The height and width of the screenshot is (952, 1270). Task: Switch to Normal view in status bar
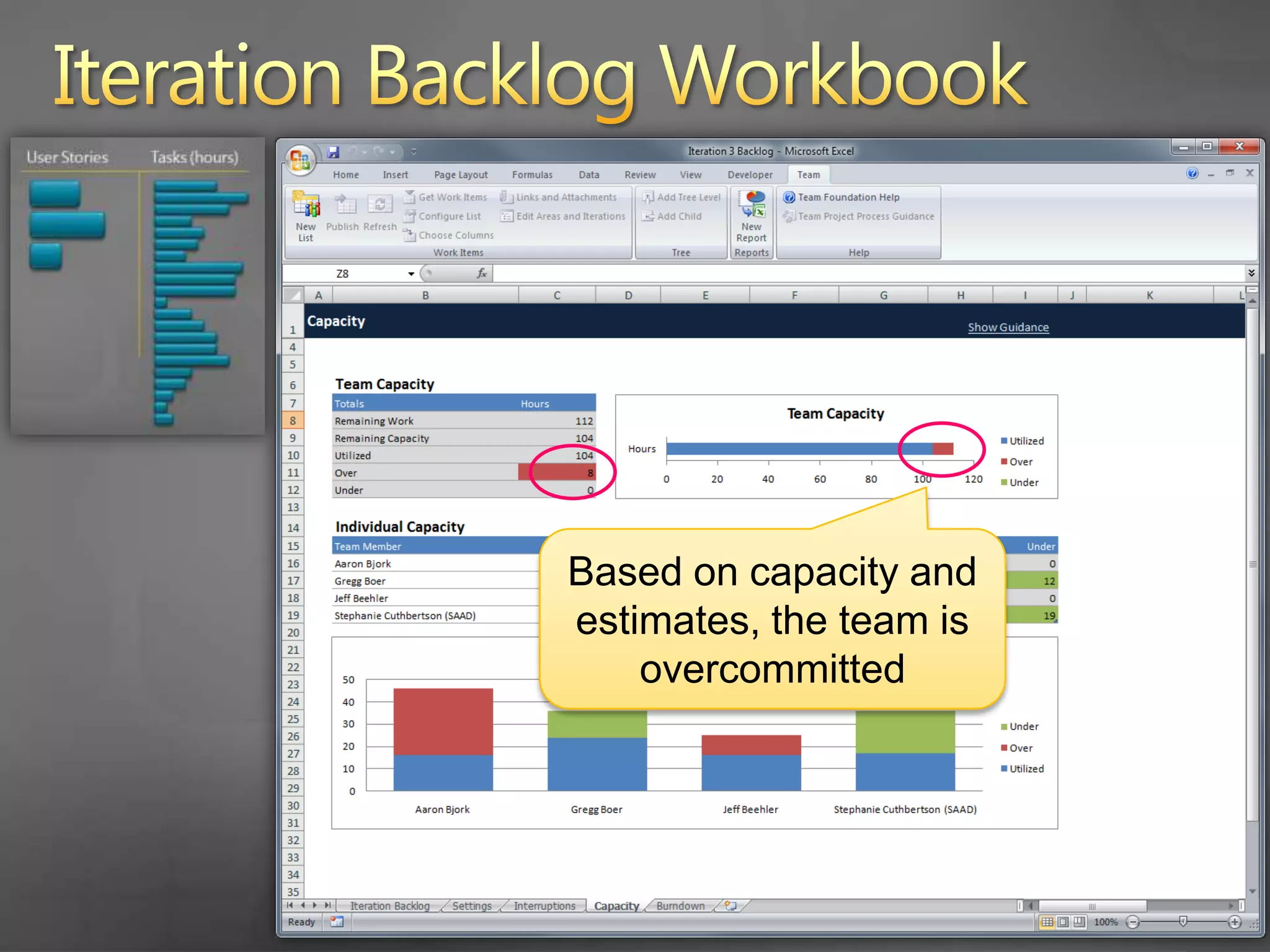[1047, 922]
